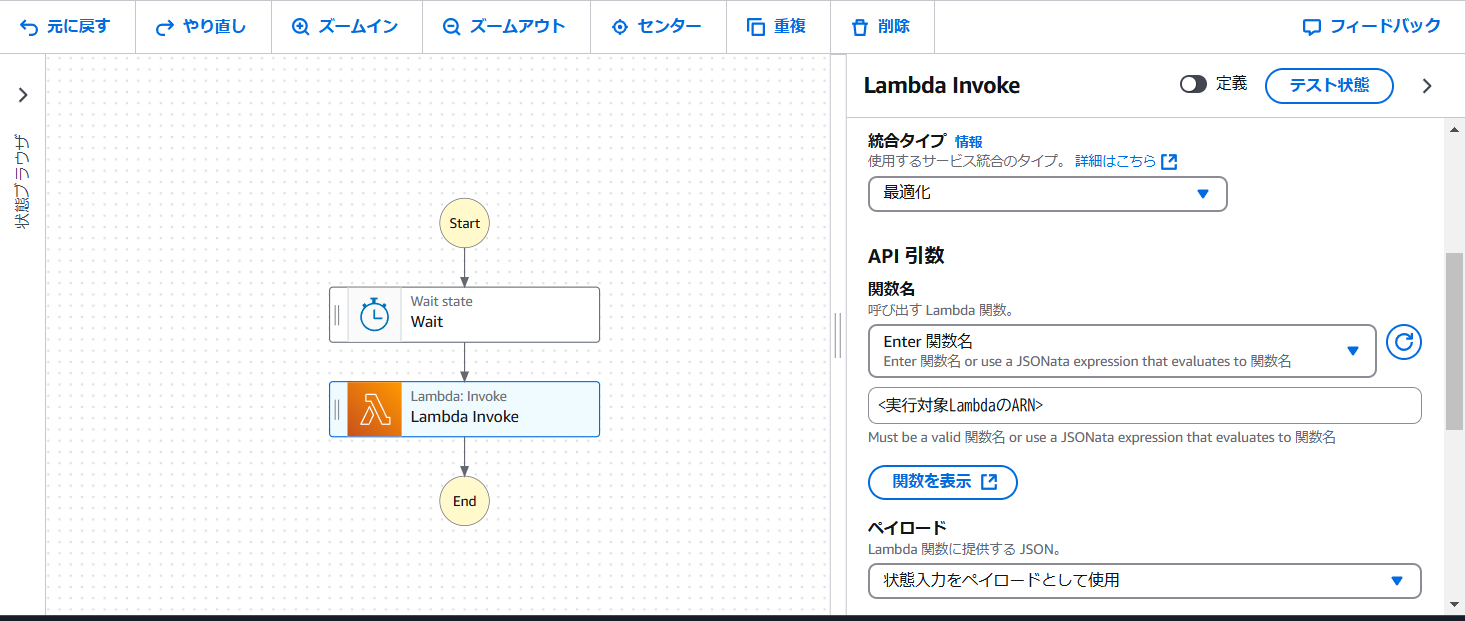The width and height of the screenshot is (1465, 621).
Task: Select the Lambda Invoke state node
Action: click(465, 409)
